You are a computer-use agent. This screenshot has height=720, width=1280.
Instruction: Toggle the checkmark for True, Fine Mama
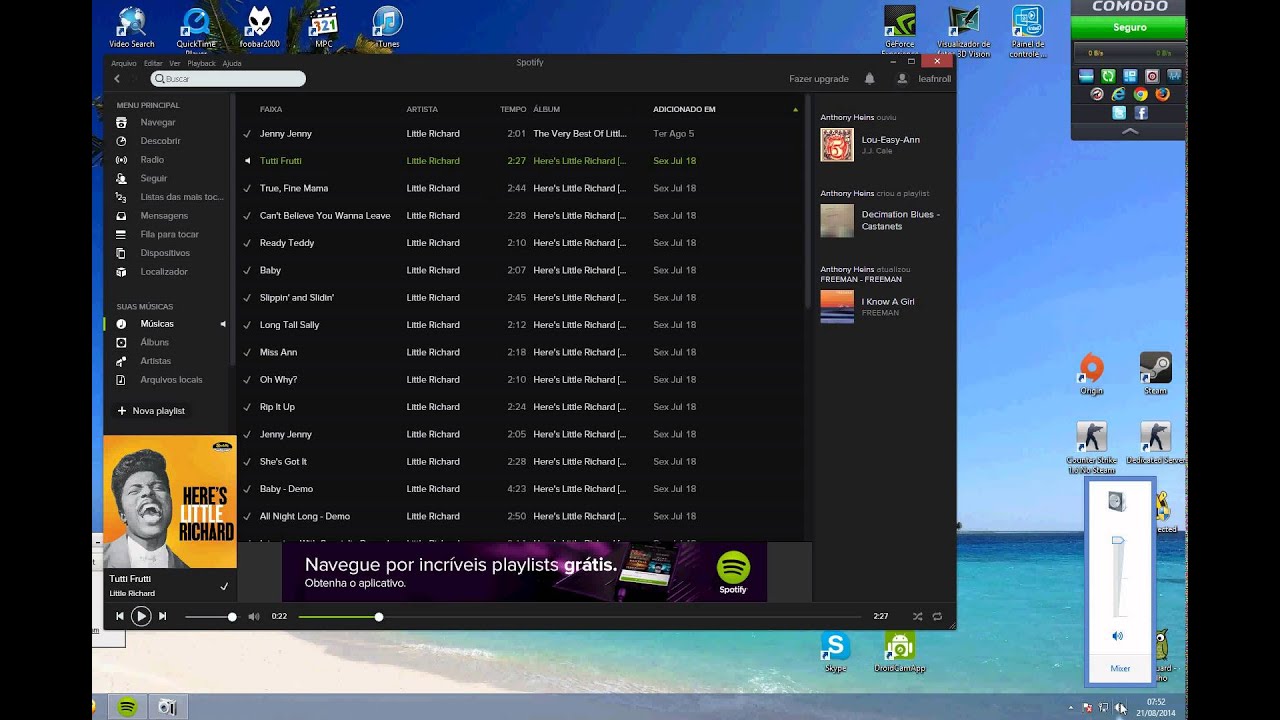tap(247, 188)
